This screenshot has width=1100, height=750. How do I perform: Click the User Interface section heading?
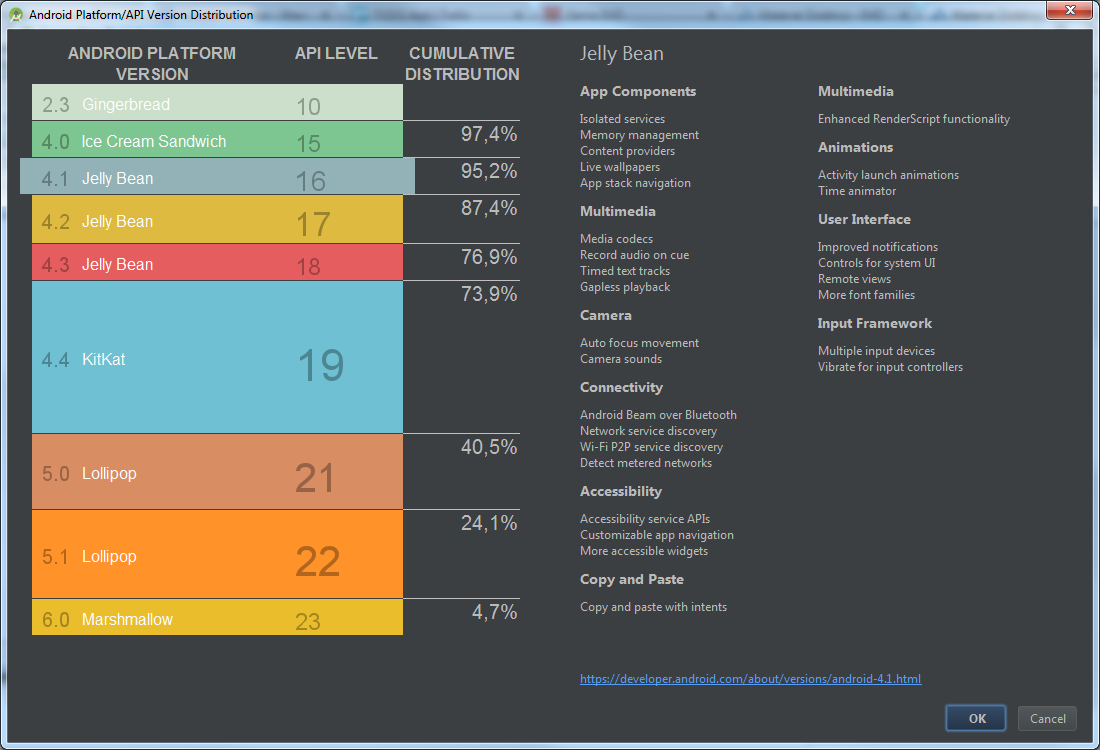click(864, 220)
